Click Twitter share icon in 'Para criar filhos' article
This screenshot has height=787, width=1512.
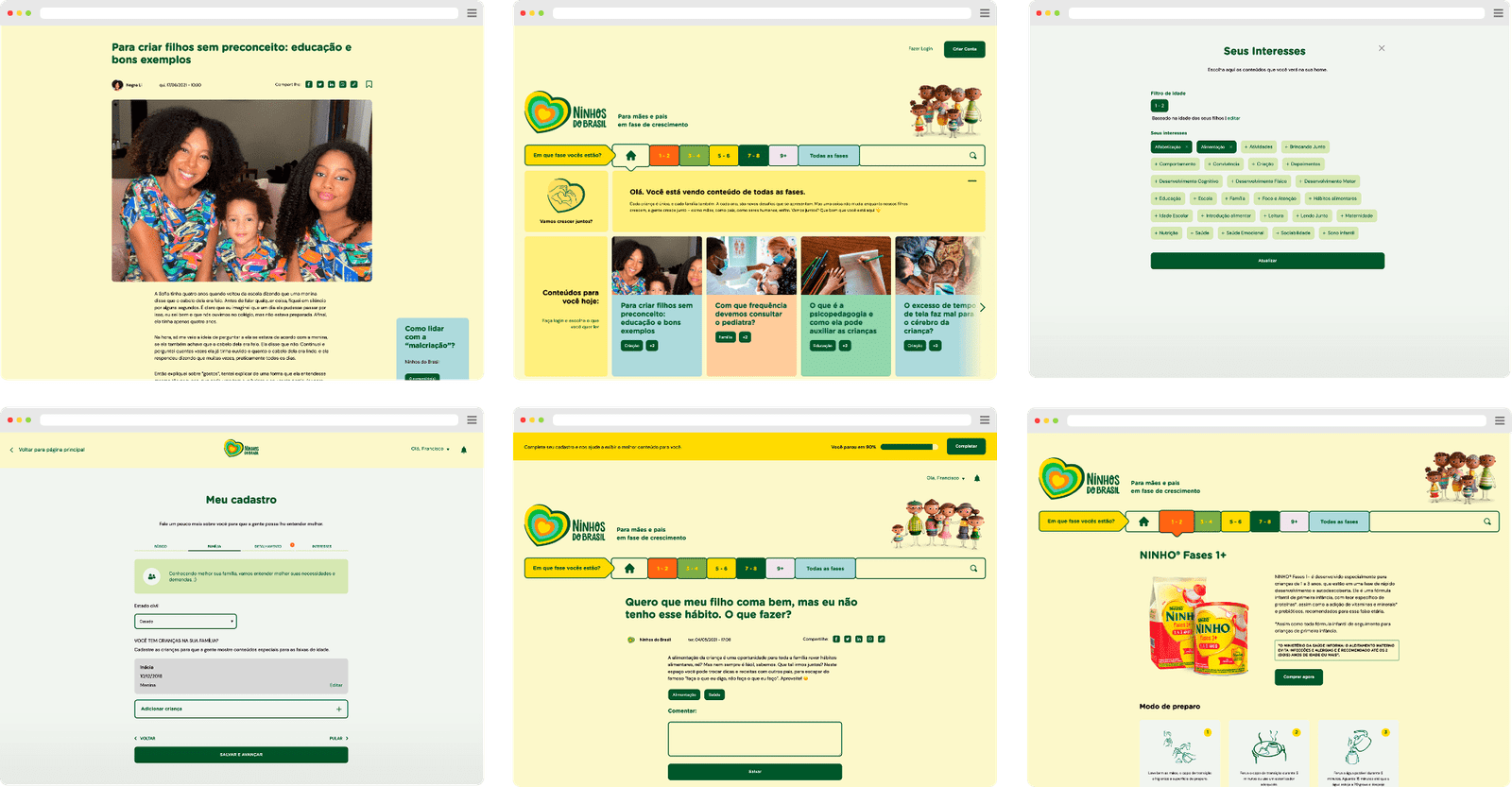tap(320, 84)
